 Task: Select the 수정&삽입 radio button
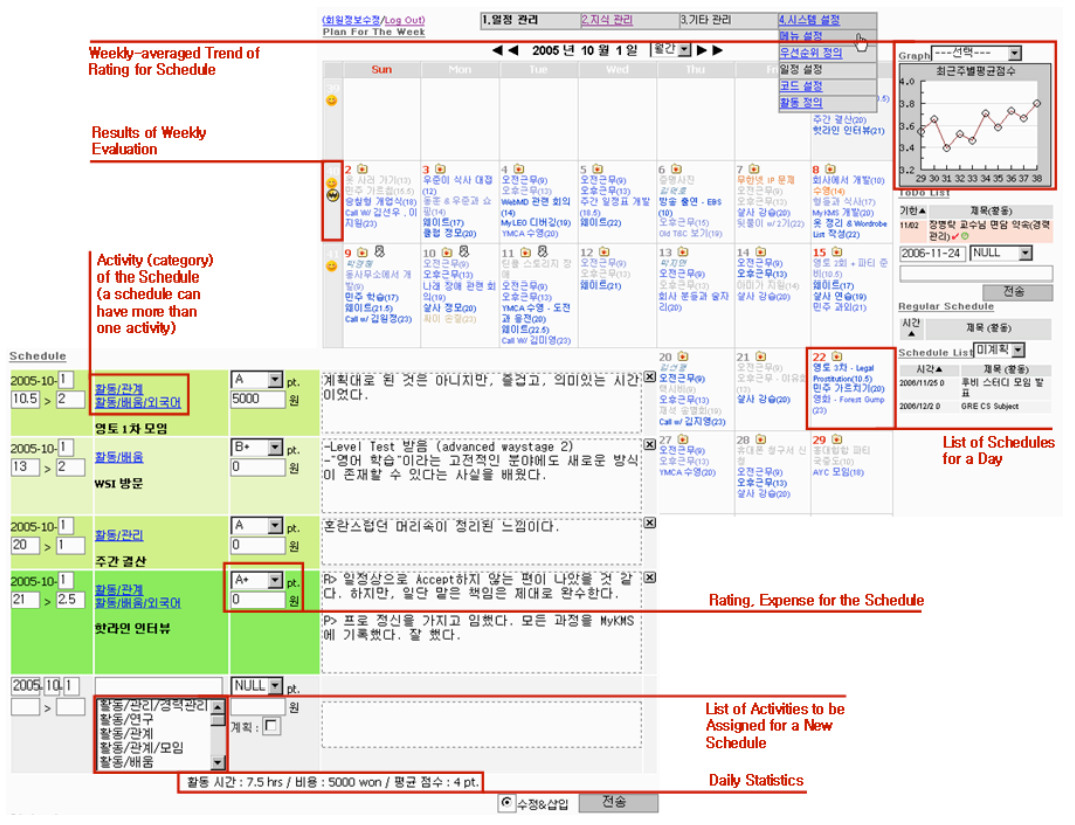(507, 802)
